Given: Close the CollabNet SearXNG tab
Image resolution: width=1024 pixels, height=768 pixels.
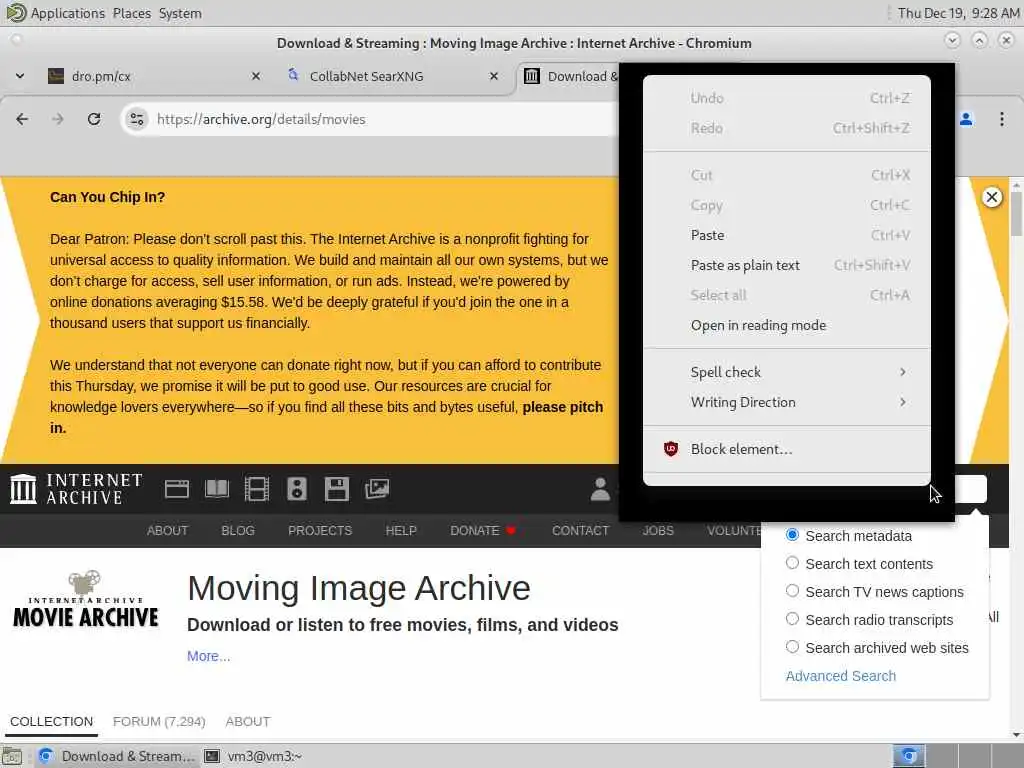Looking at the screenshot, I should pos(494,76).
